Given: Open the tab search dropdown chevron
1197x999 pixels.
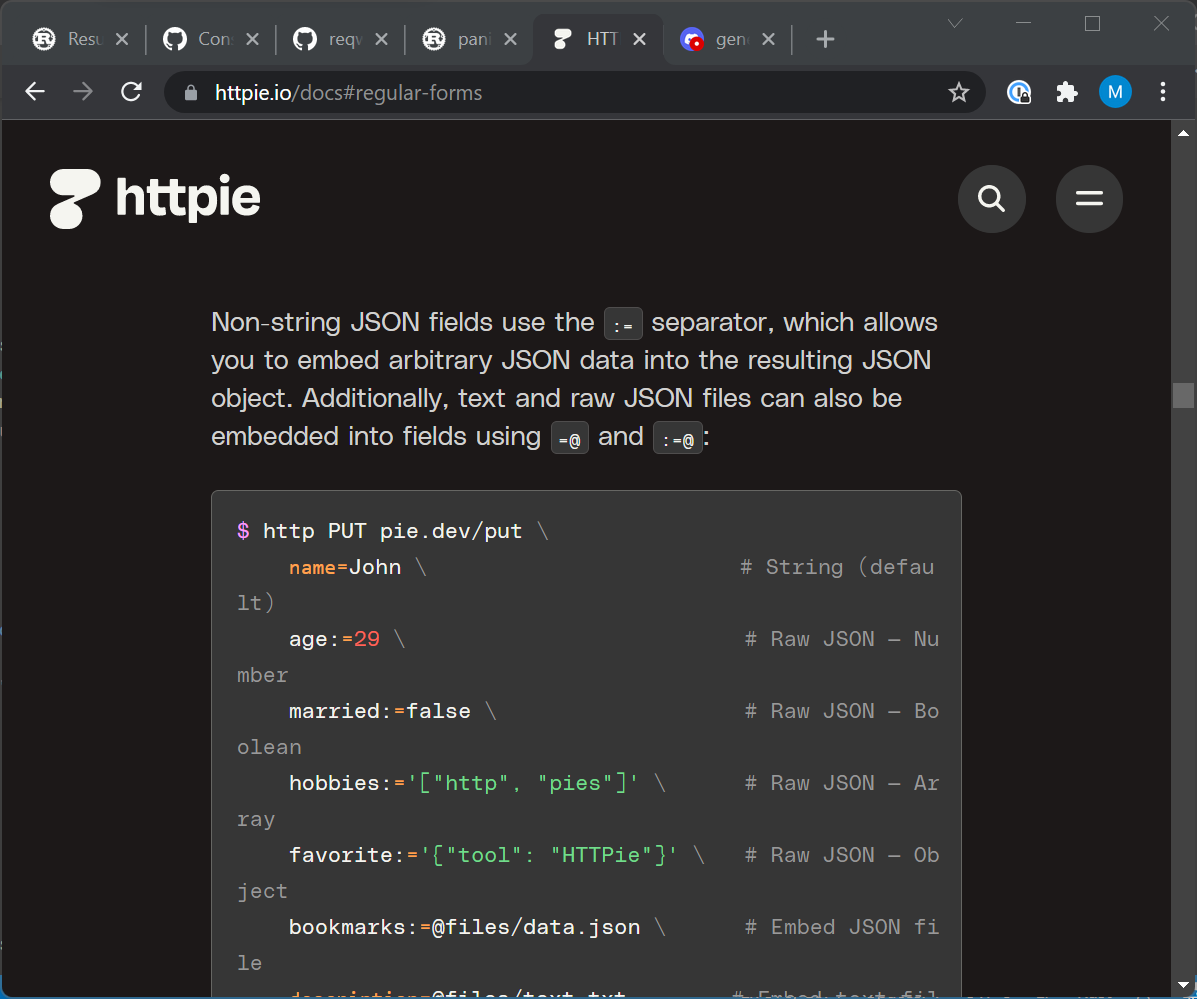Looking at the screenshot, I should point(954,24).
